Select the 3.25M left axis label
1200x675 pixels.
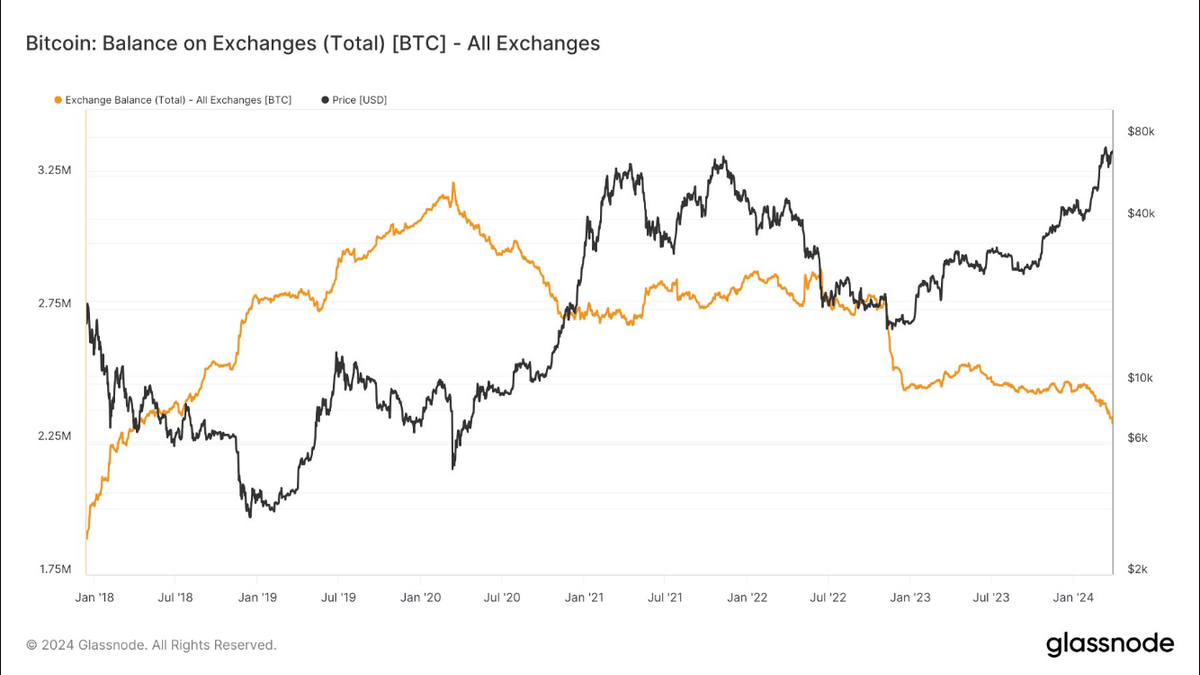tap(54, 171)
